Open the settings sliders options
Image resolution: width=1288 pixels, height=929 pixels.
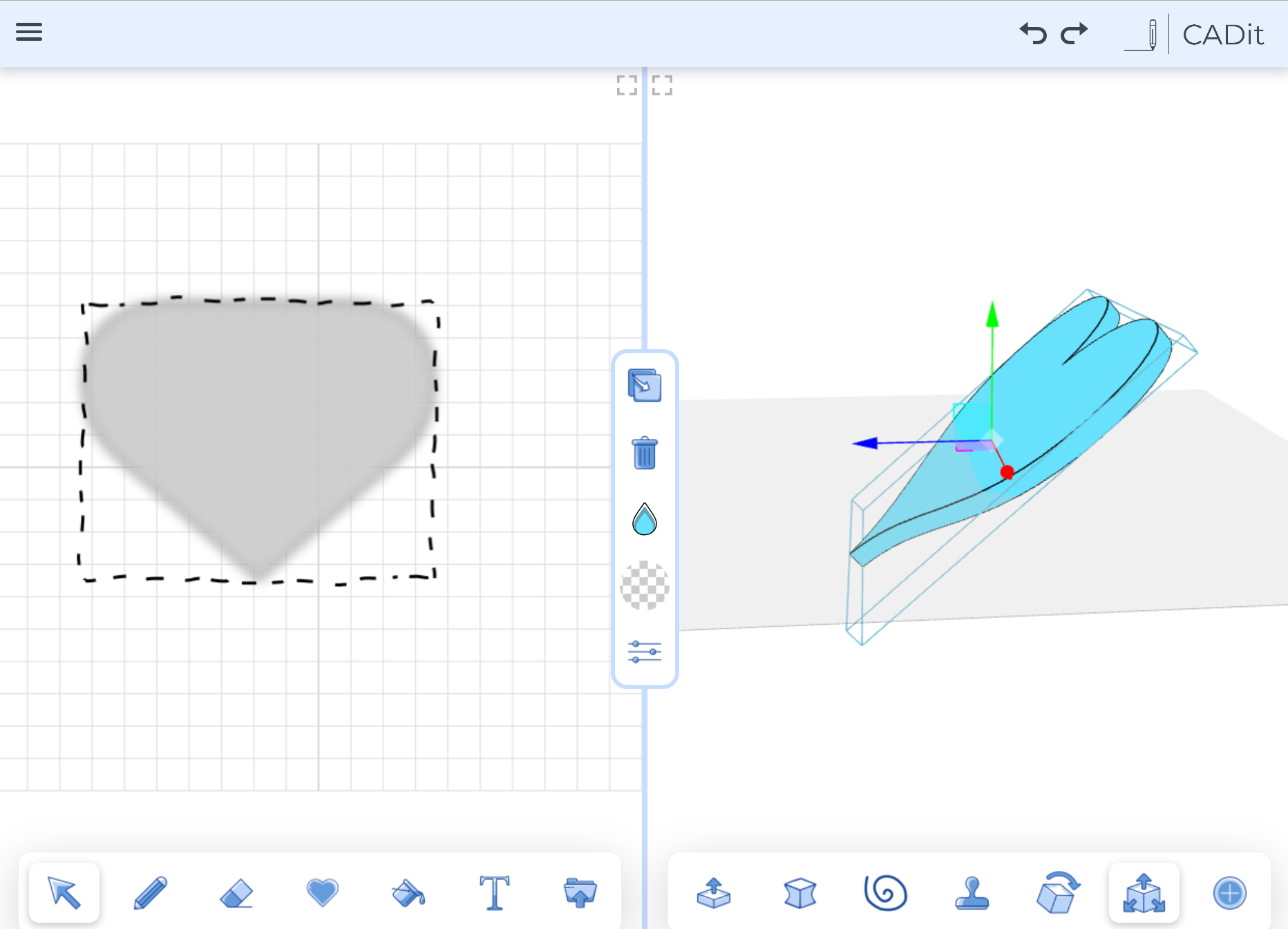[x=645, y=652]
